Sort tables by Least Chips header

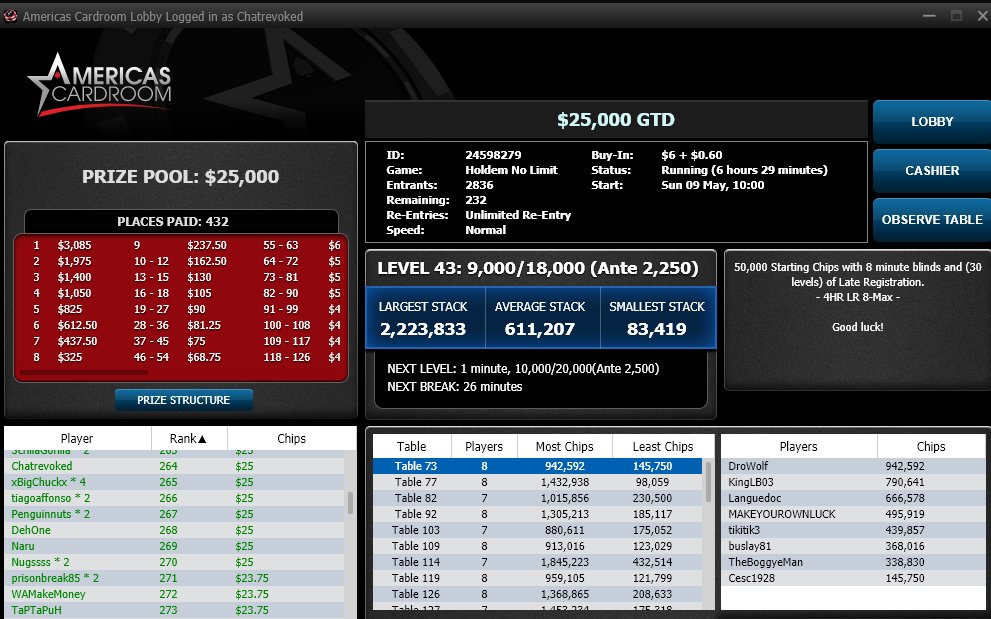pyautogui.click(x=662, y=446)
